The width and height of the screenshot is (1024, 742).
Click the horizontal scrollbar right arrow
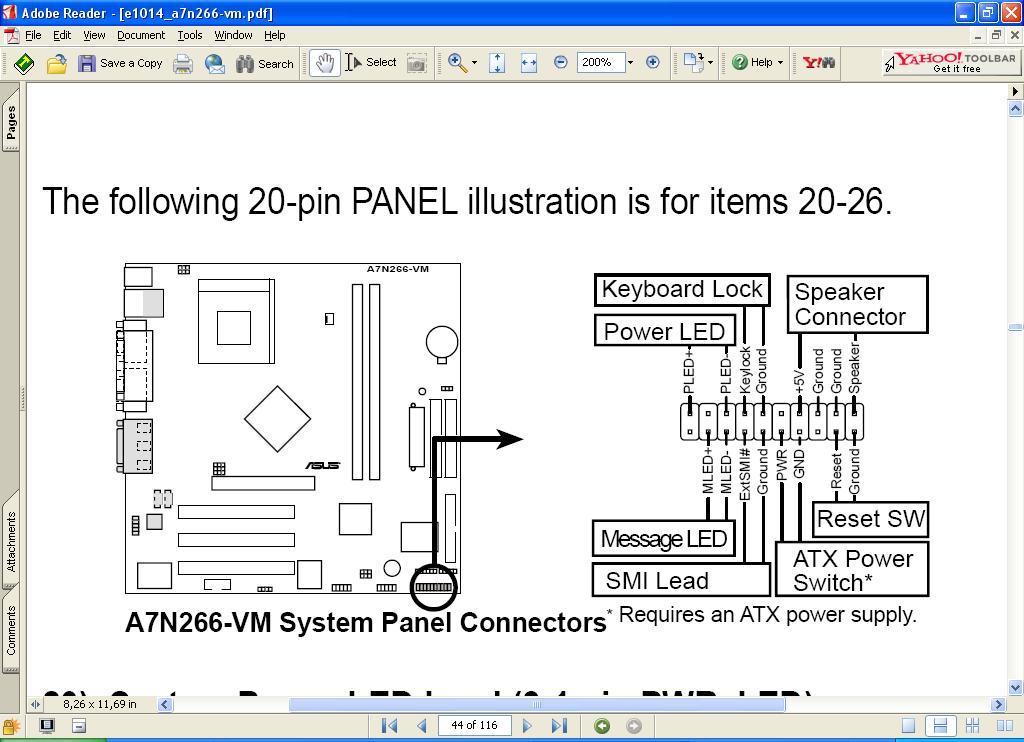pyautogui.click(x=997, y=704)
